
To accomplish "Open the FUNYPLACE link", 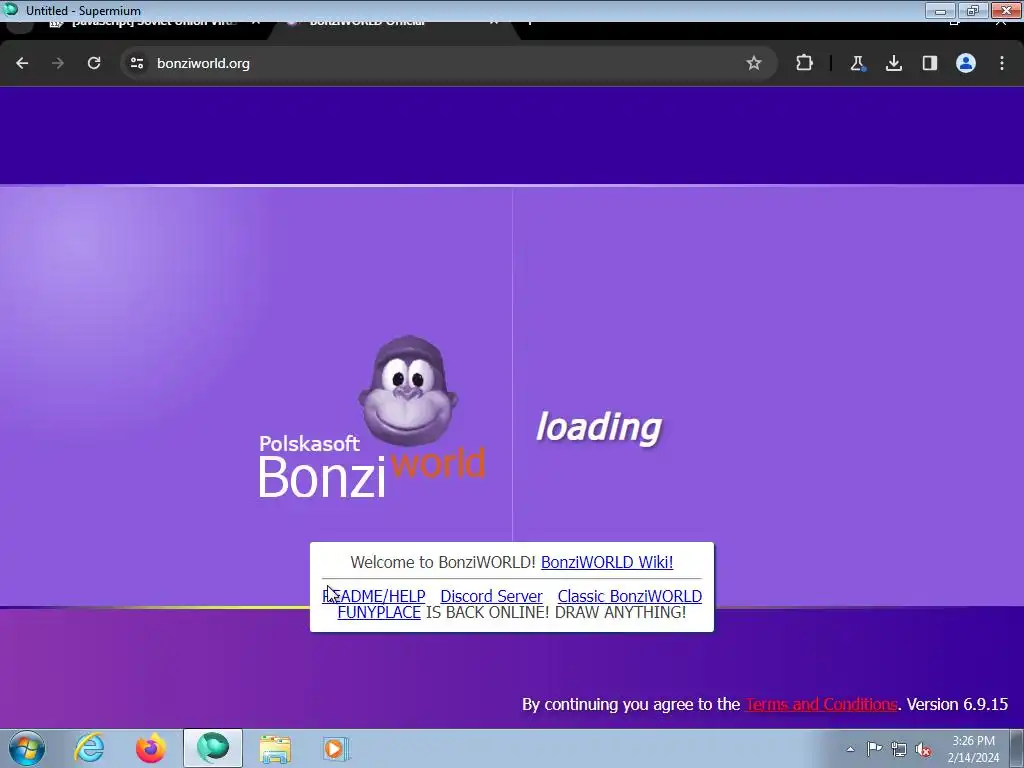I will pyautogui.click(x=379, y=613).
